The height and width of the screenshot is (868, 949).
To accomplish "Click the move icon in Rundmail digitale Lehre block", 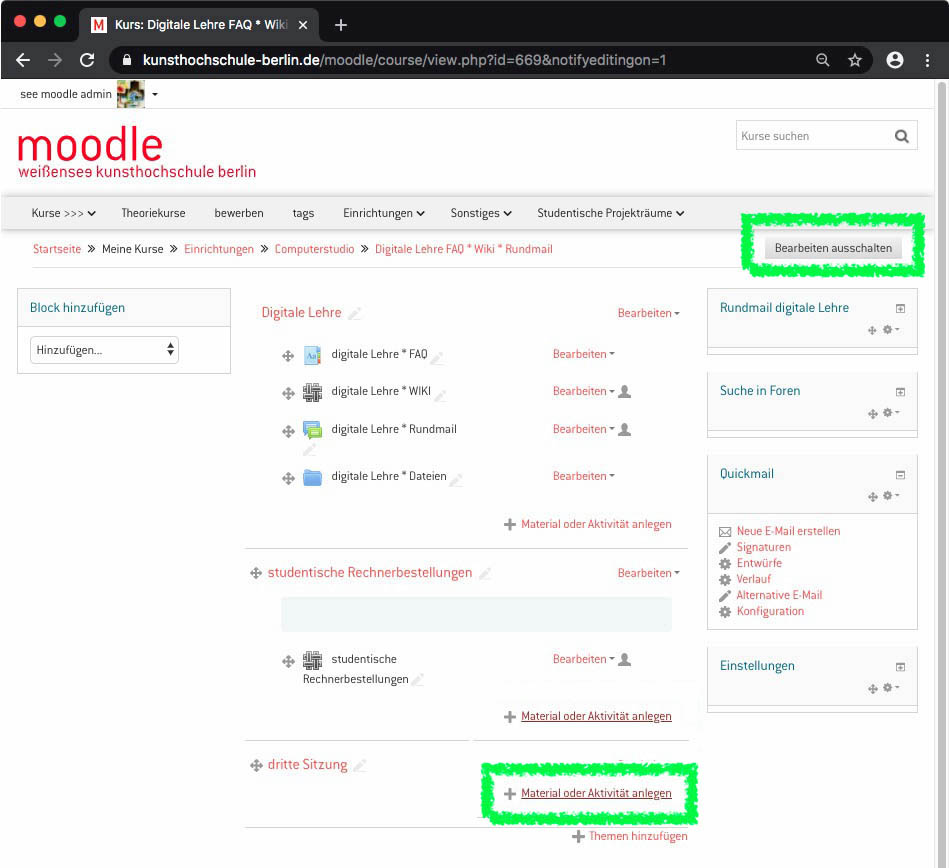I will (872, 330).
